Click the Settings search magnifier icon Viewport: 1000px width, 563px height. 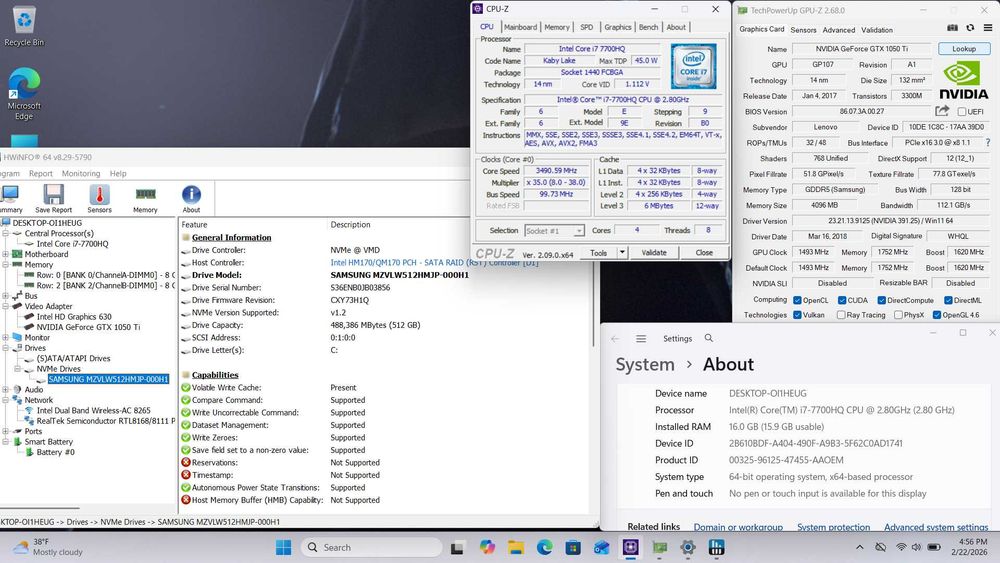[x=709, y=338]
